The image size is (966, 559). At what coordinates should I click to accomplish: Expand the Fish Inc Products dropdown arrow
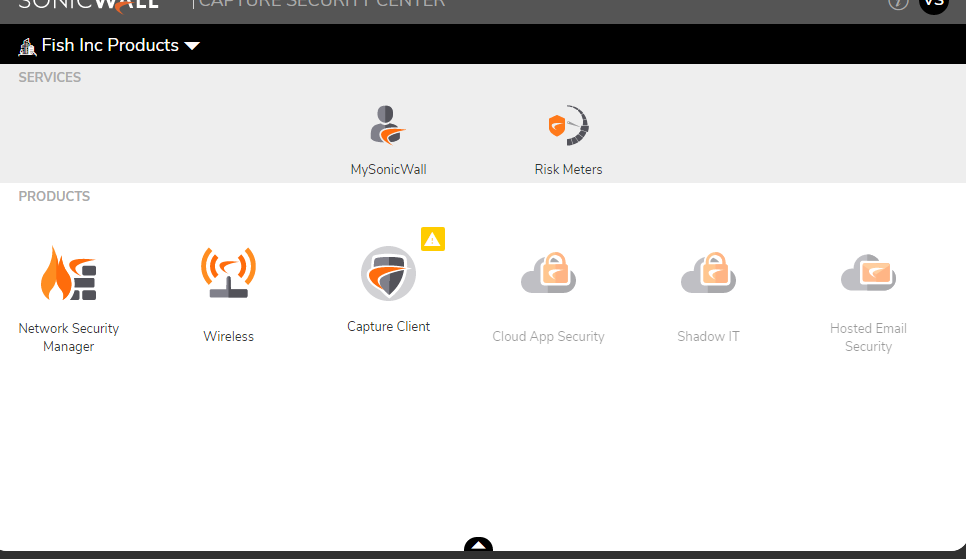tap(192, 46)
